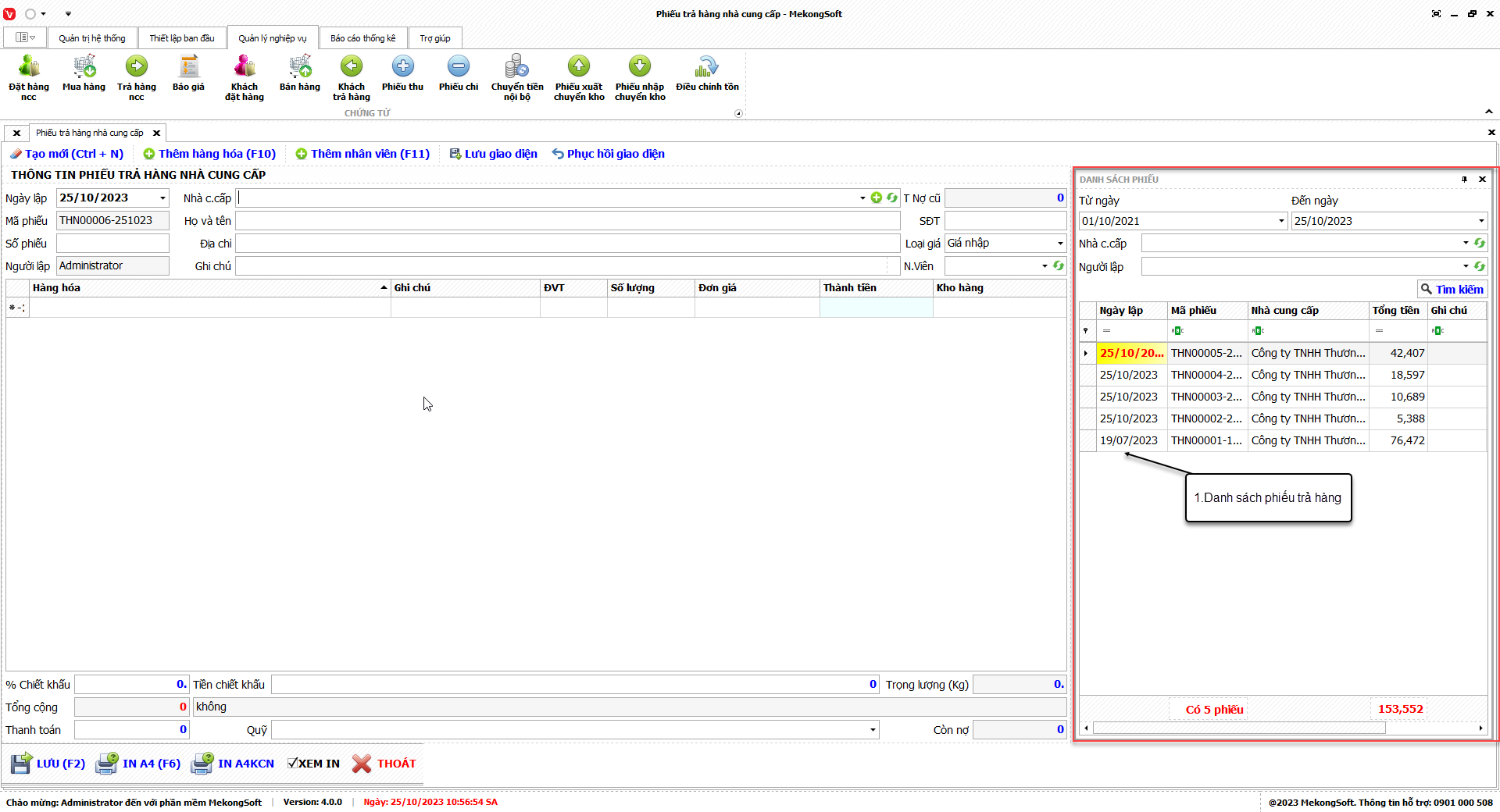Click the Tìm kiếm search button
Image resolution: width=1500 pixels, height=812 pixels.
1452,289
